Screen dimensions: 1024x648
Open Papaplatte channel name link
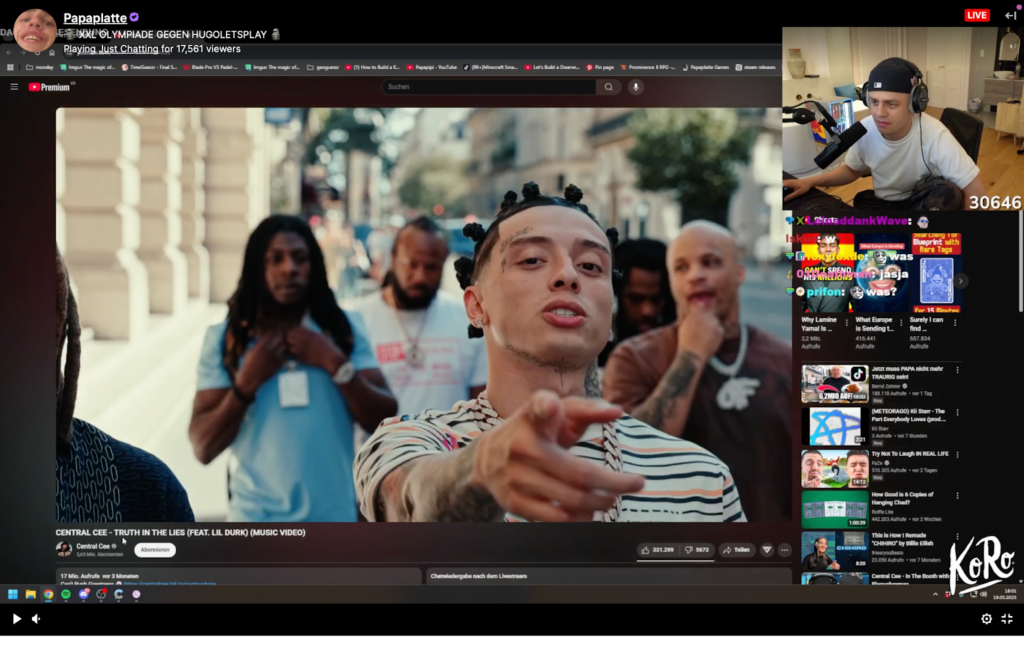coord(95,18)
